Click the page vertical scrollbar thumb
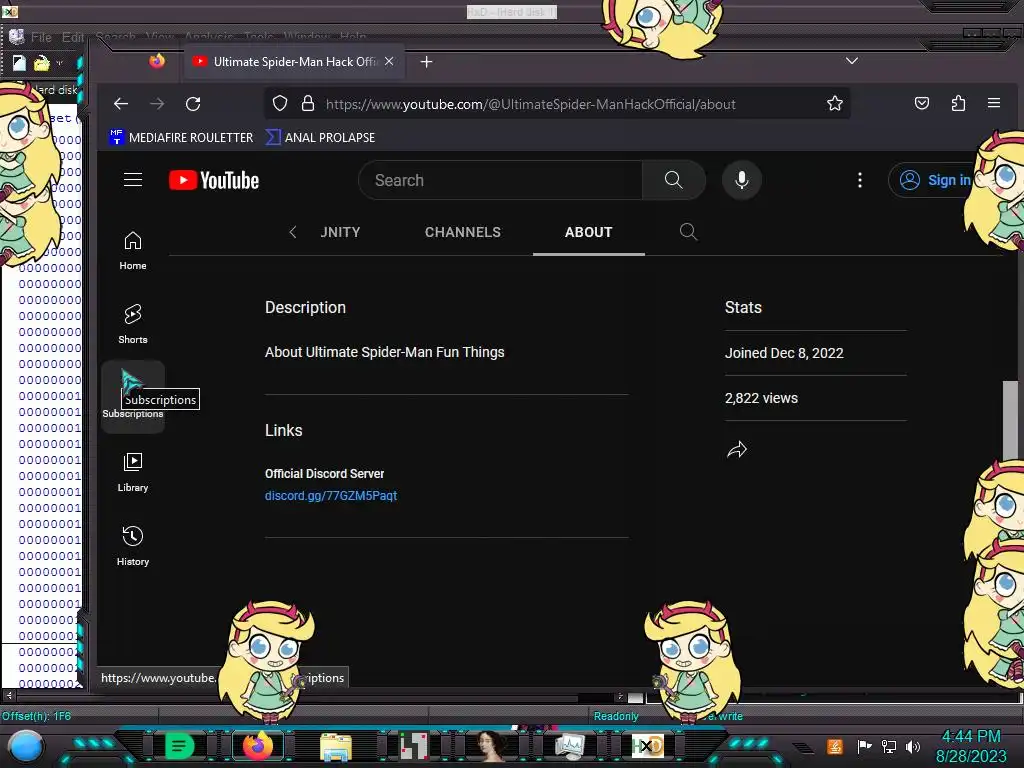Image resolution: width=1024 pixels, height=768 pixels. click(1010, 420)
